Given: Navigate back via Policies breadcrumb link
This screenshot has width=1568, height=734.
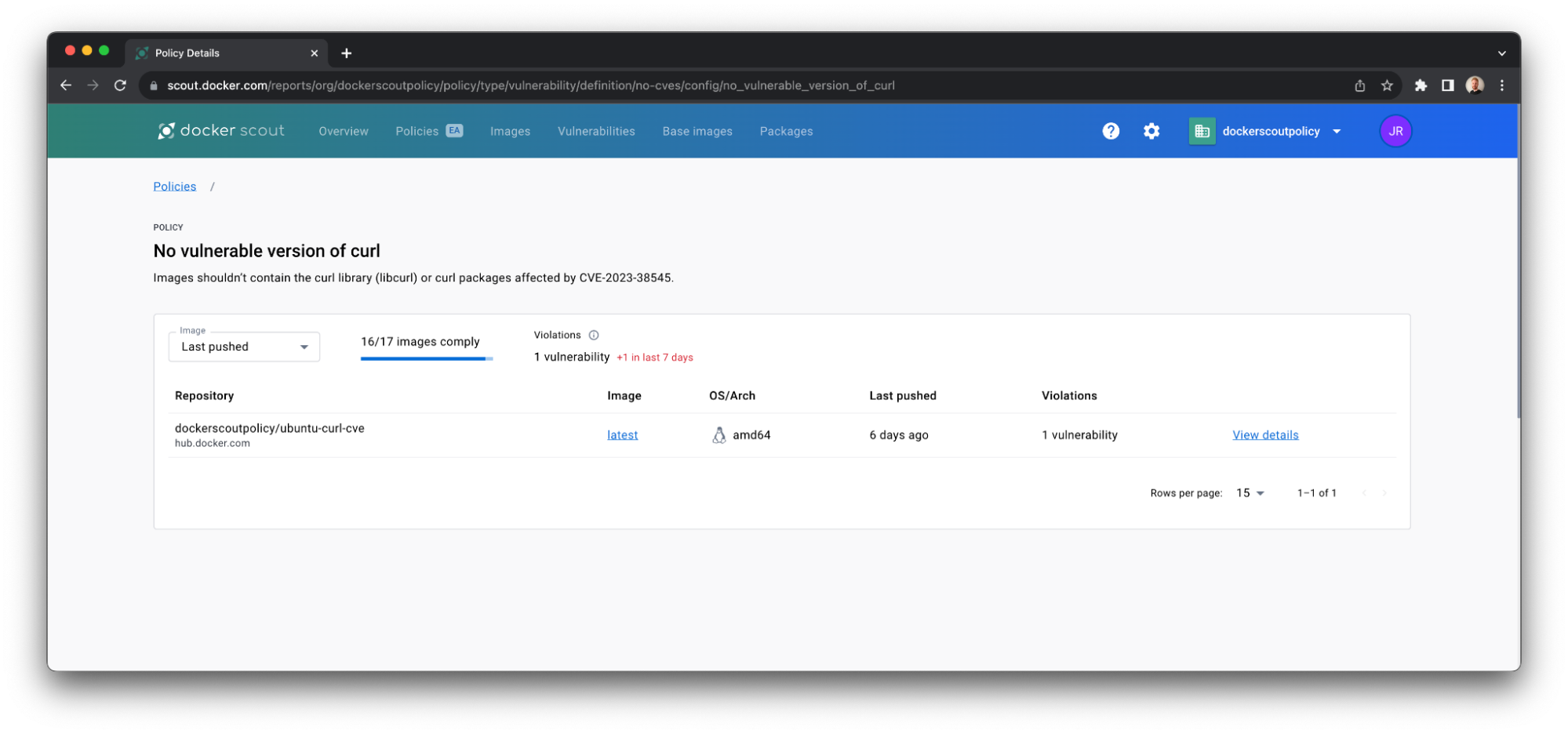Looking at the screenshot, I should 174,187.
